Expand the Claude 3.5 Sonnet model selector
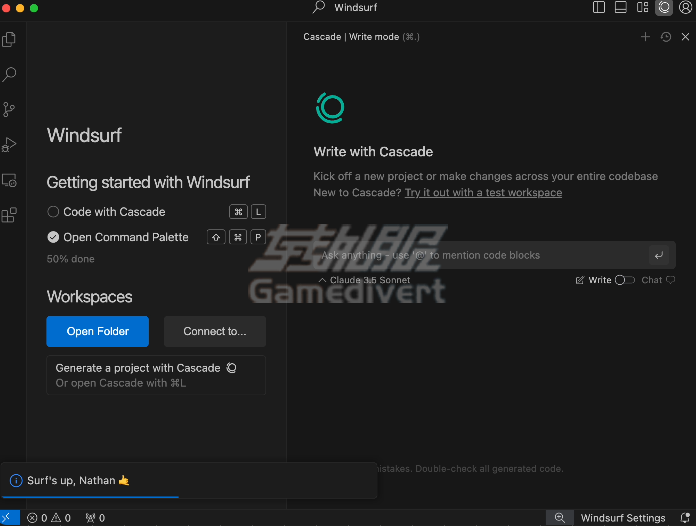 tap(364, 280)
